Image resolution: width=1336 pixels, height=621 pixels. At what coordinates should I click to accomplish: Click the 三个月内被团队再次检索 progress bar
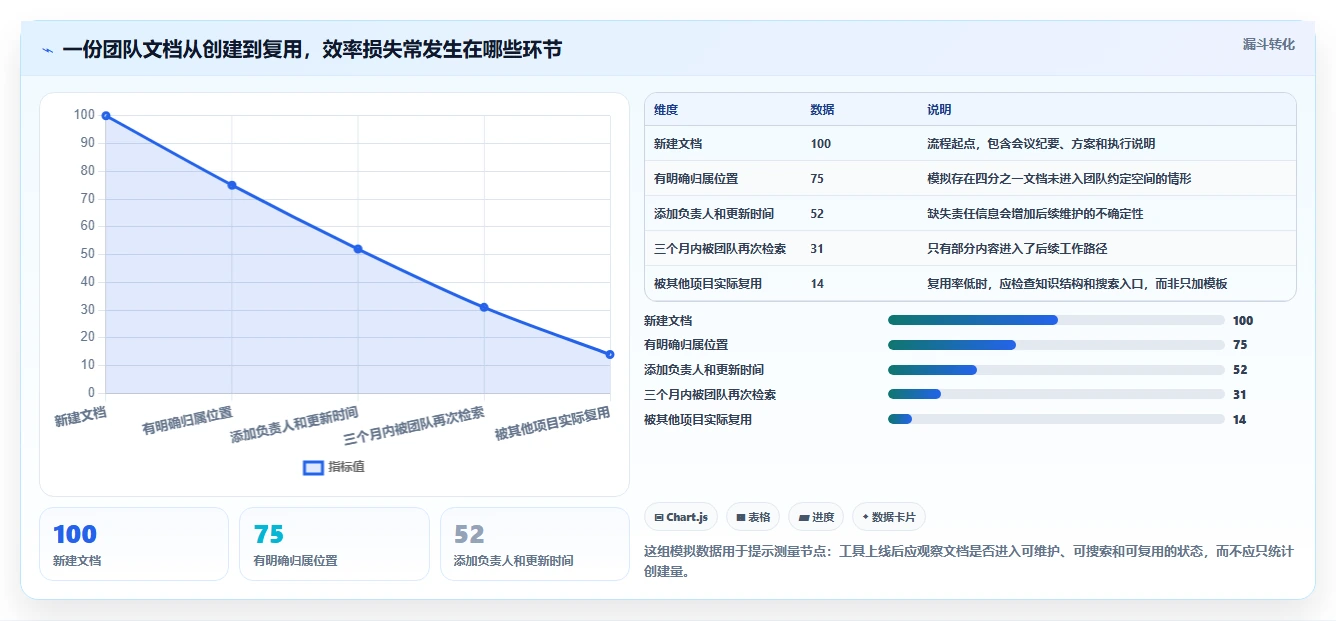coord(1056,394)
